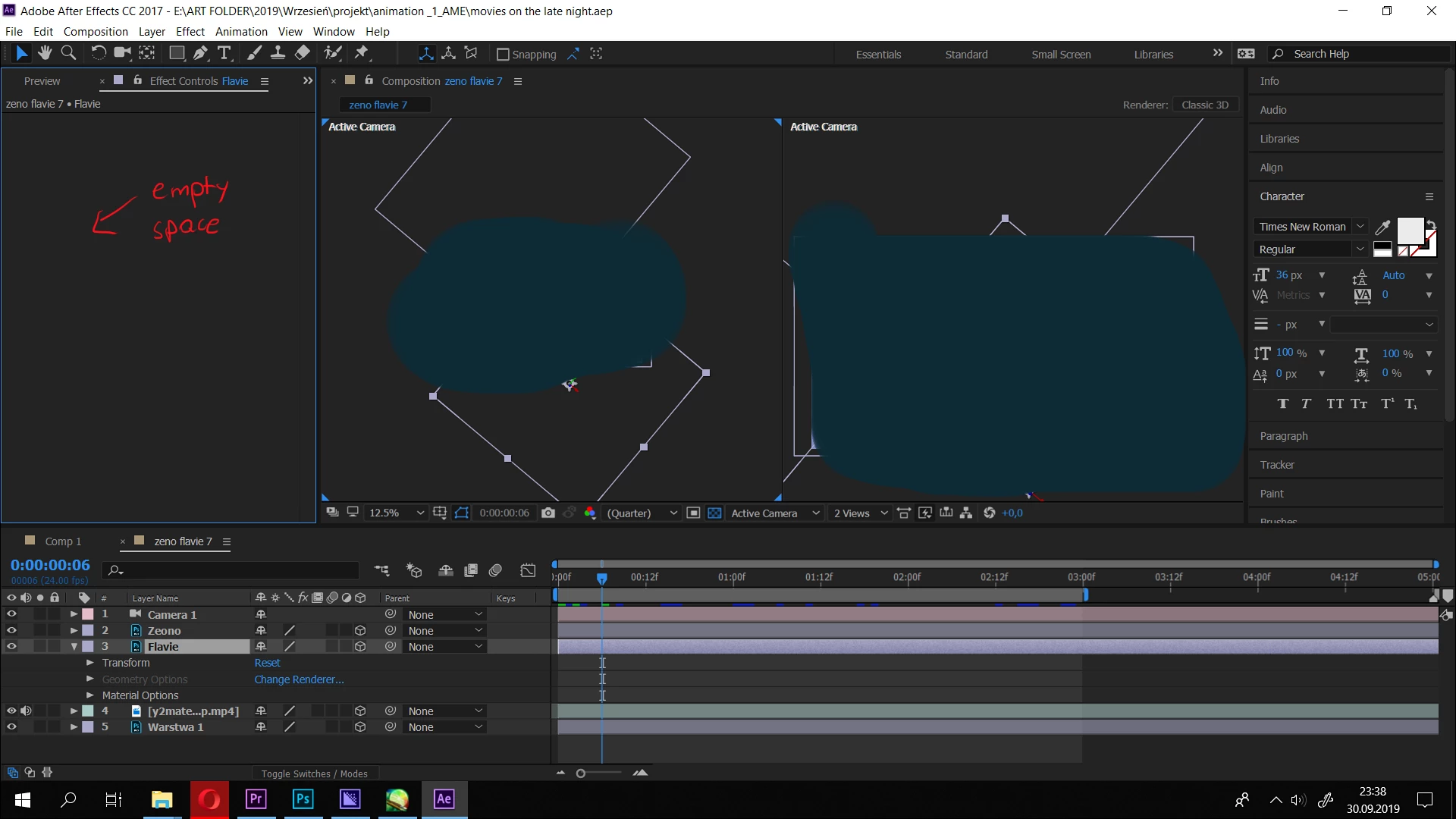
Task: Mute audio of y2mate mp4 layer
Action: tap(26, 711)
